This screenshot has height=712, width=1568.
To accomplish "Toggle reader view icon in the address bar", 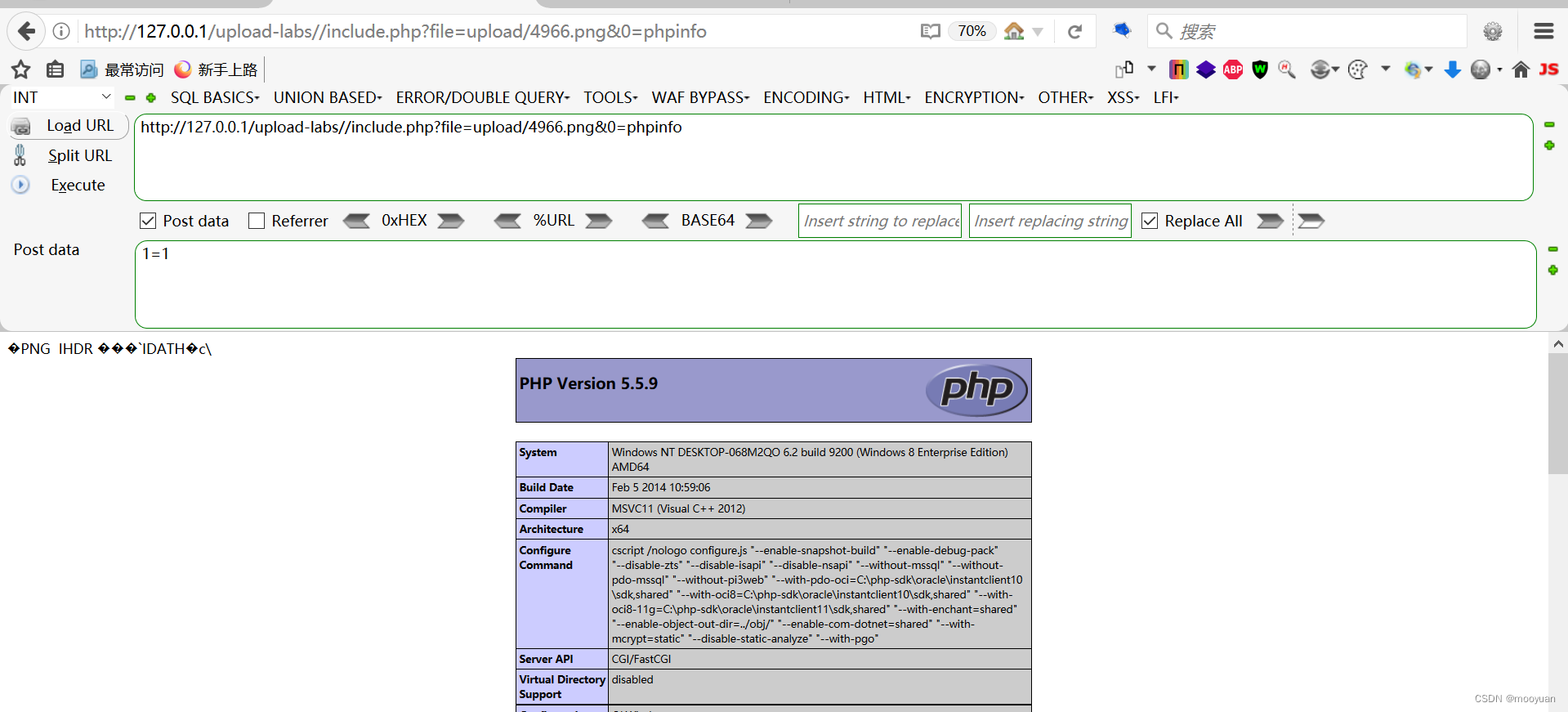I will (930, 31).
